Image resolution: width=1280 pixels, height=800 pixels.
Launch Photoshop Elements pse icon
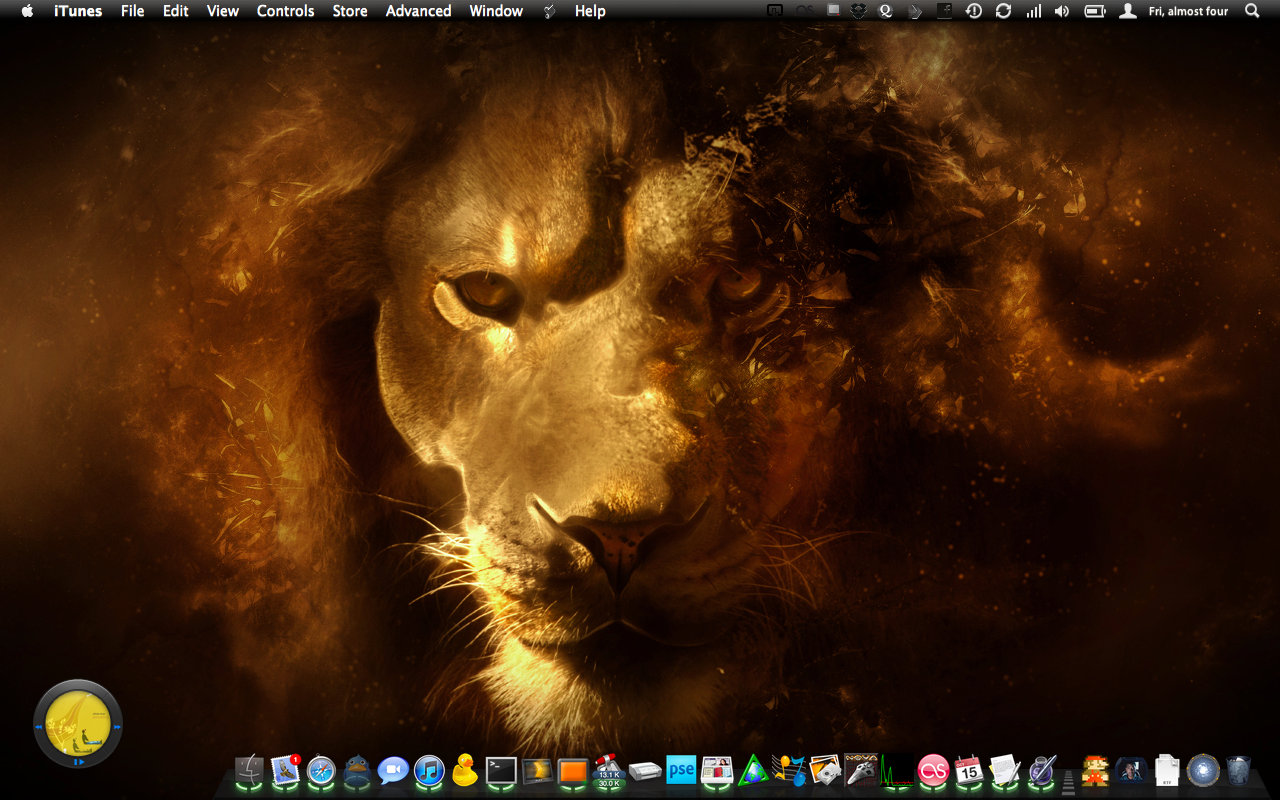pyautogui.click(x=681, y=770)
